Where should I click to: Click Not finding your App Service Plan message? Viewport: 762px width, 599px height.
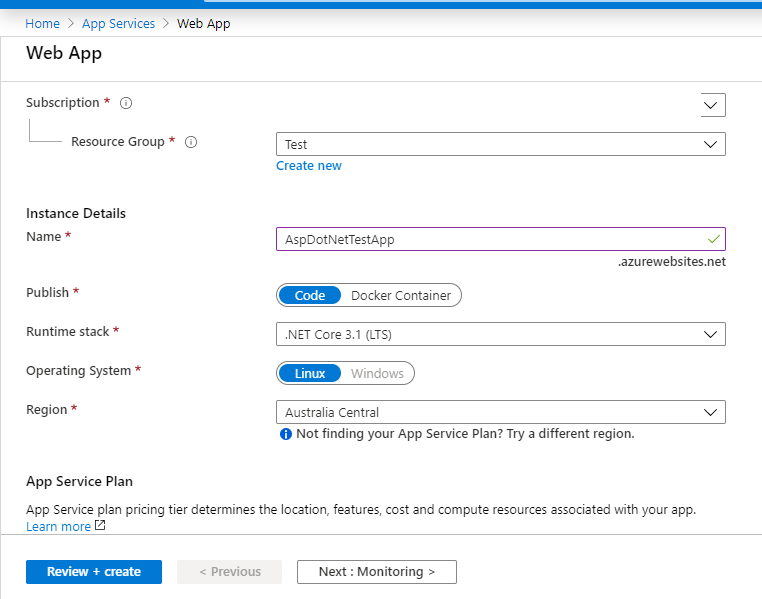coord(465,434)
